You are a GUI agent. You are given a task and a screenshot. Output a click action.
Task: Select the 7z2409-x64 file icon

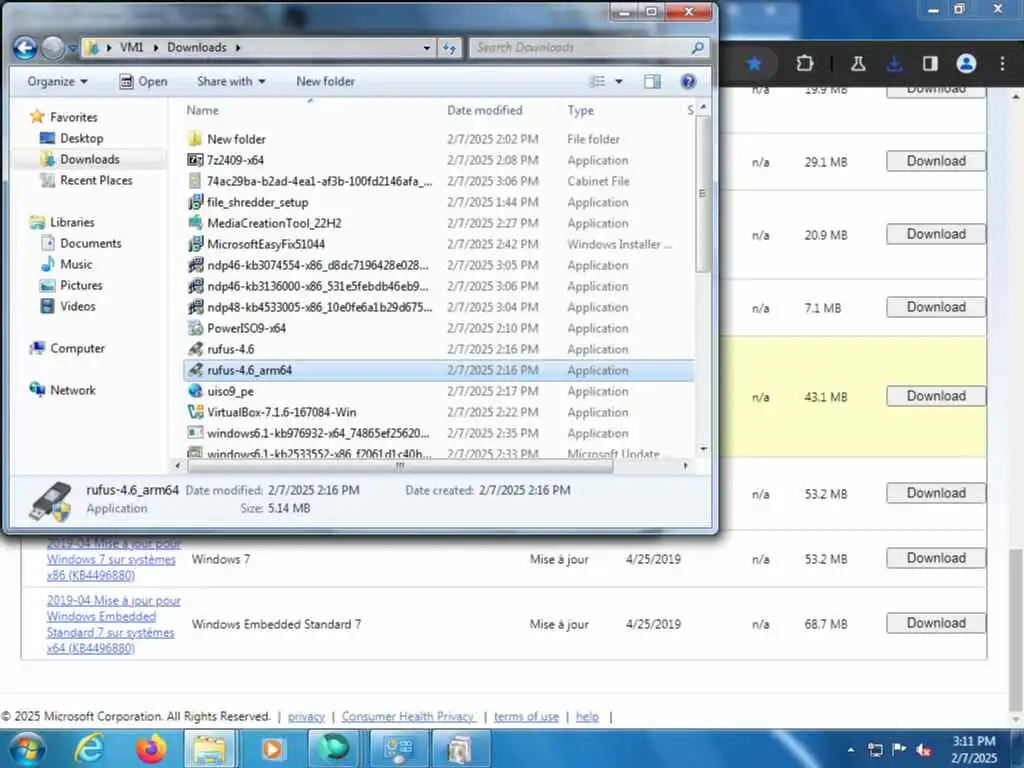[195, 160]
